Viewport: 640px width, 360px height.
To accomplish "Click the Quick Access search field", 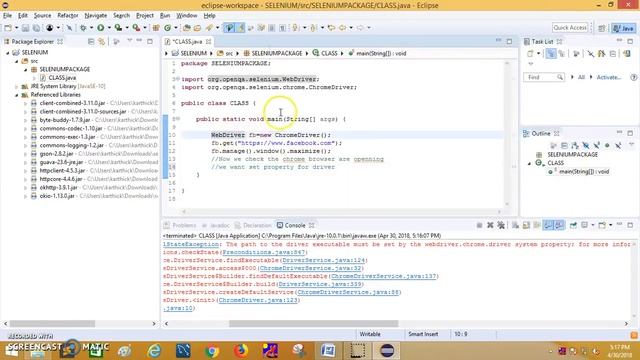I will pos(570,27).
